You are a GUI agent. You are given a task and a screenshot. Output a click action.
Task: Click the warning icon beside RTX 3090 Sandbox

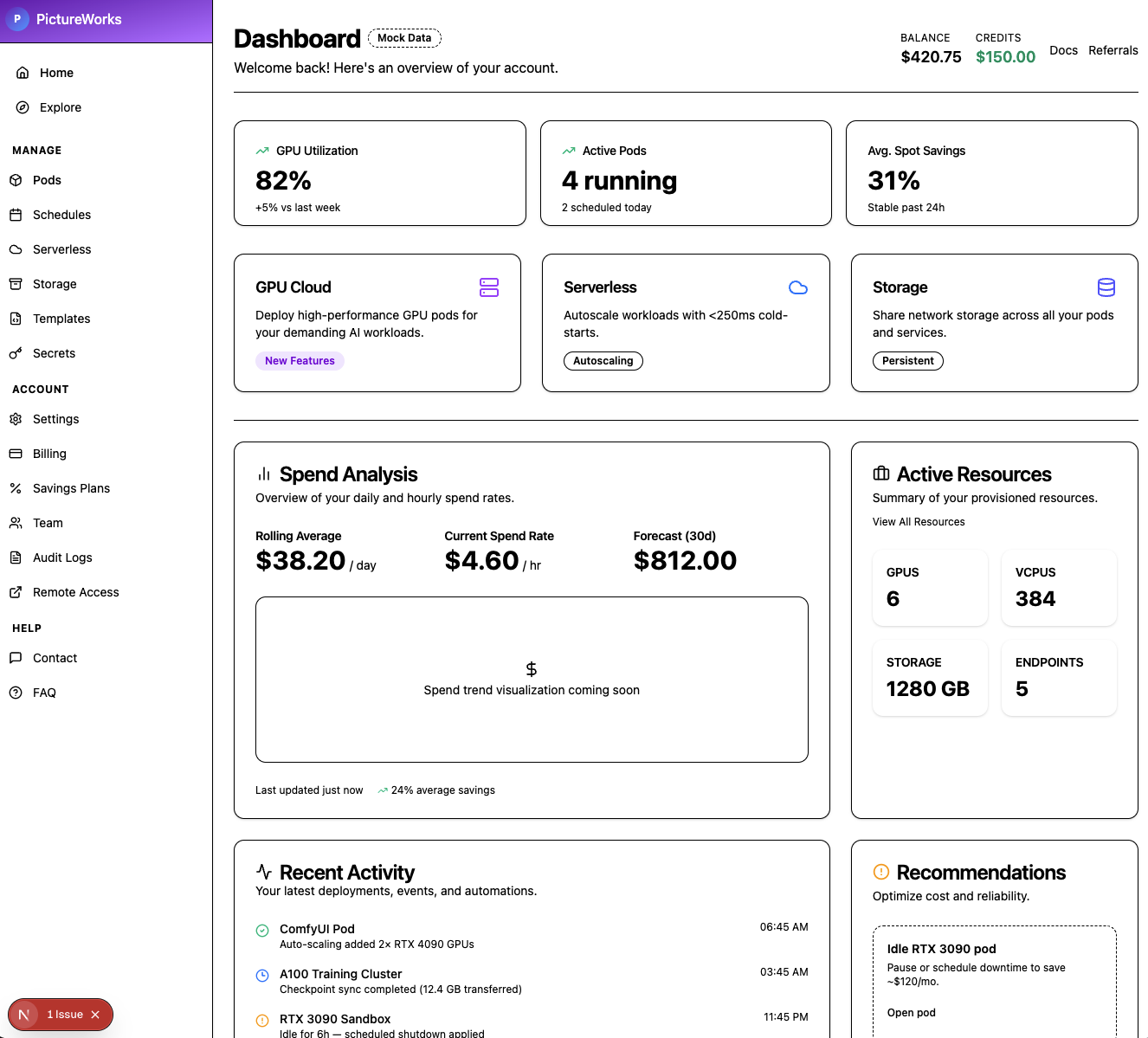[262, 1020]
